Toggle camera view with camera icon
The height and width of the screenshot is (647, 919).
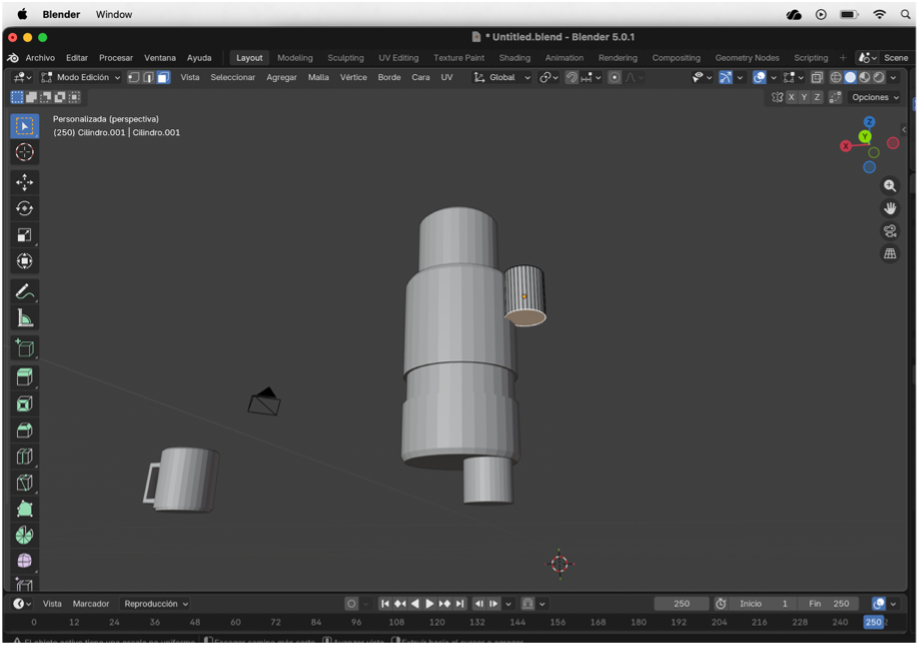click(x=889, y=231)
